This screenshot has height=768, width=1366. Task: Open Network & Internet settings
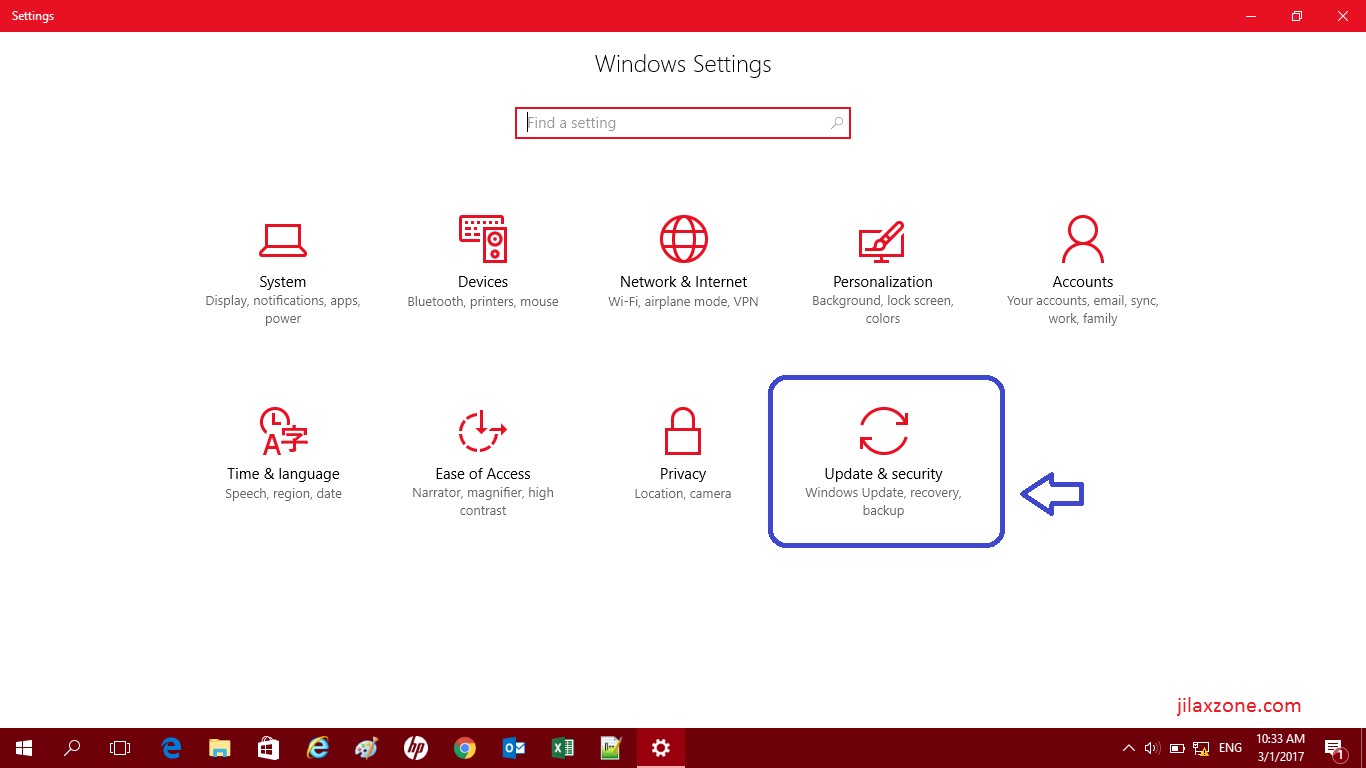pyautogui.click(x=683, y=262)
